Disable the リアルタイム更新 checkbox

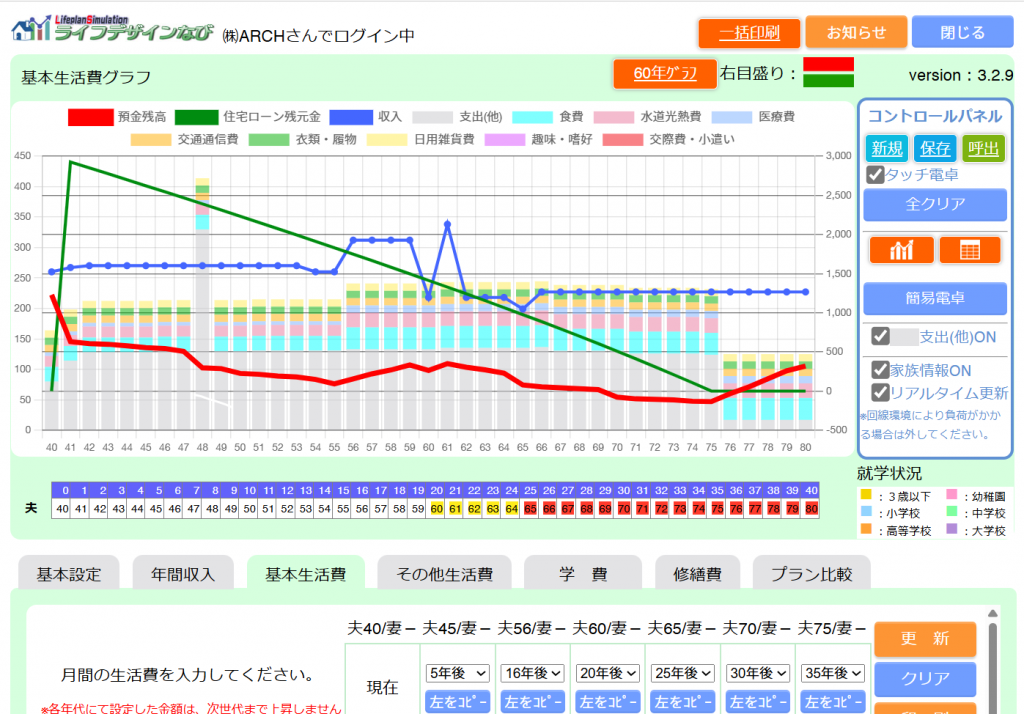[880, 392]
